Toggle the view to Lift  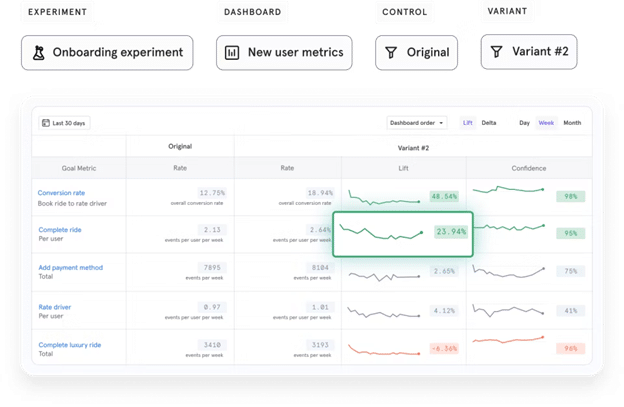pos(467,123)
